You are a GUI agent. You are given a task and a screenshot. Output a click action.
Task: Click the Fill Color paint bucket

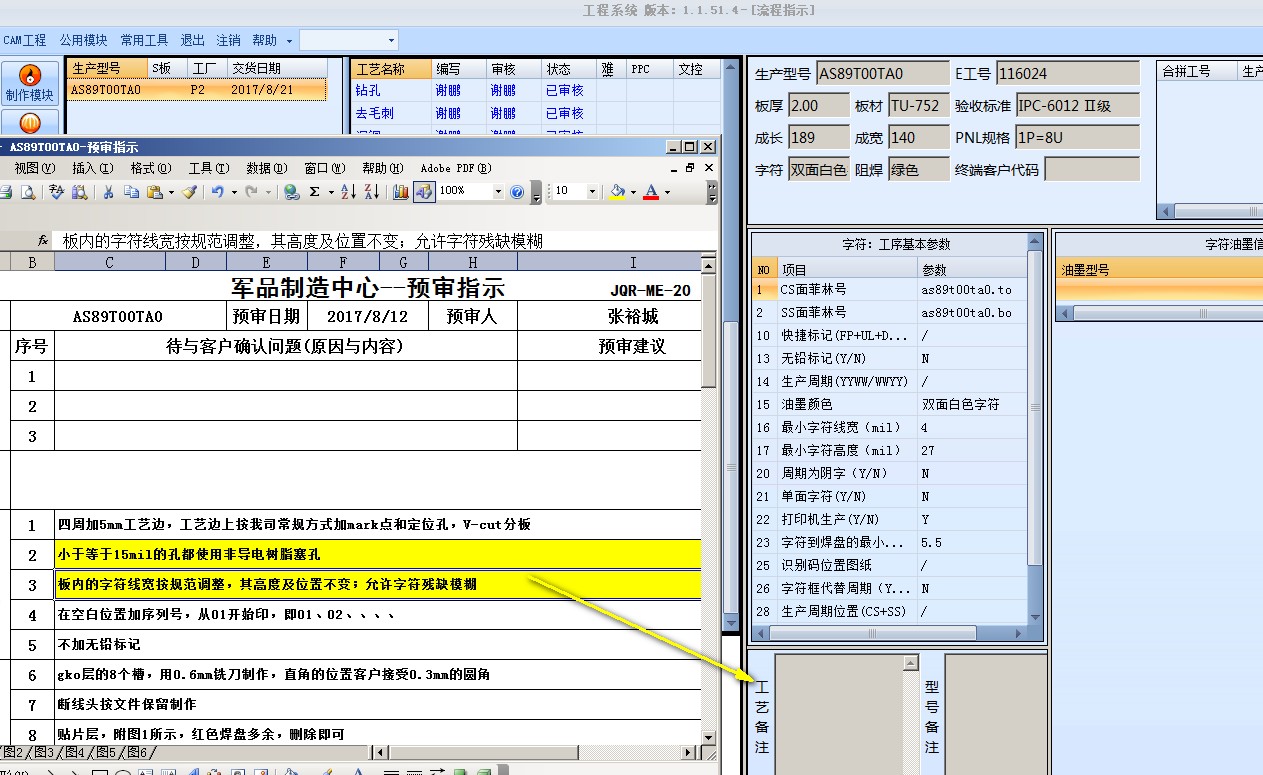pyautogui.click(x=617, y=191)
